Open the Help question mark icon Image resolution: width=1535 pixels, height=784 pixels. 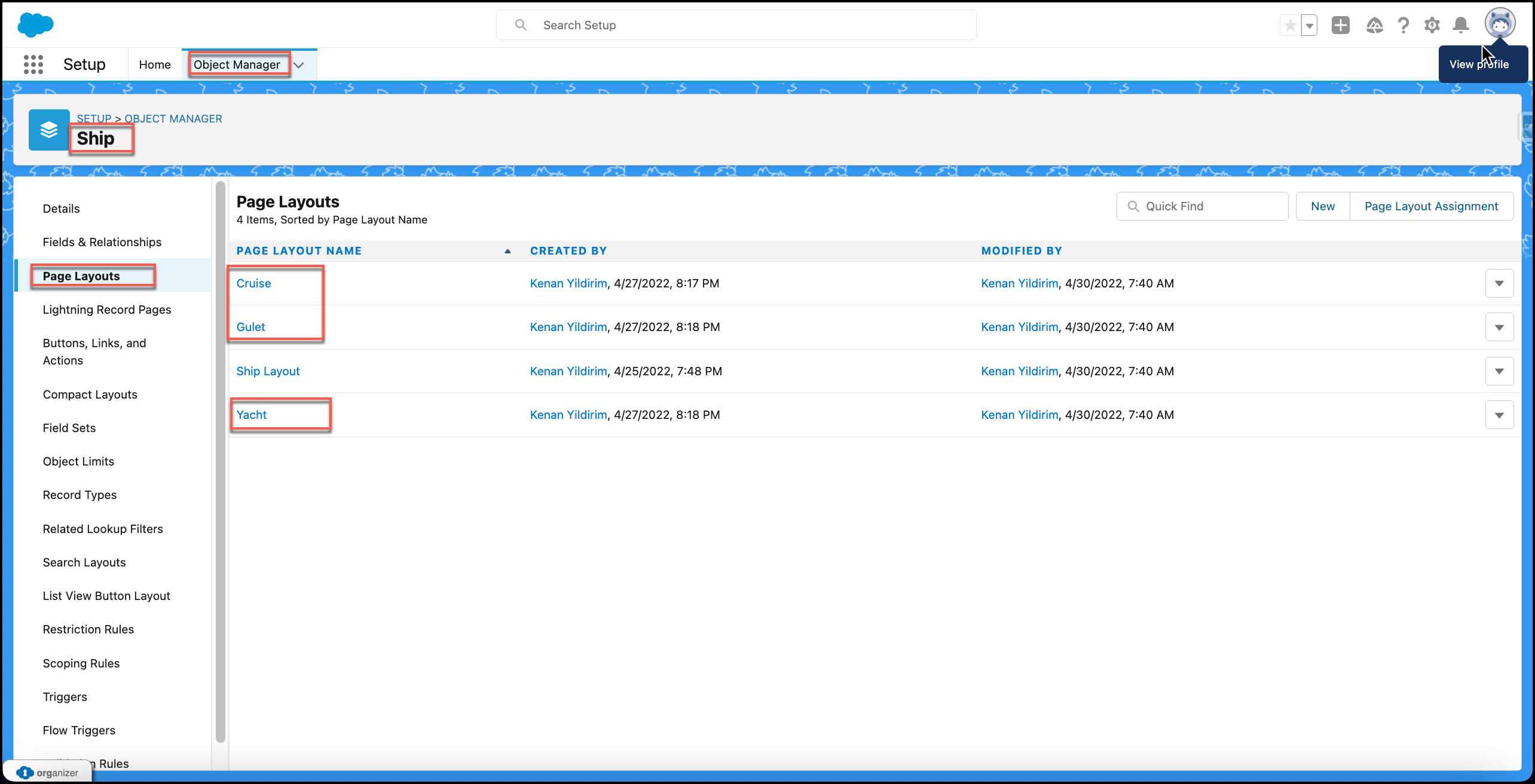[1403, 25]
